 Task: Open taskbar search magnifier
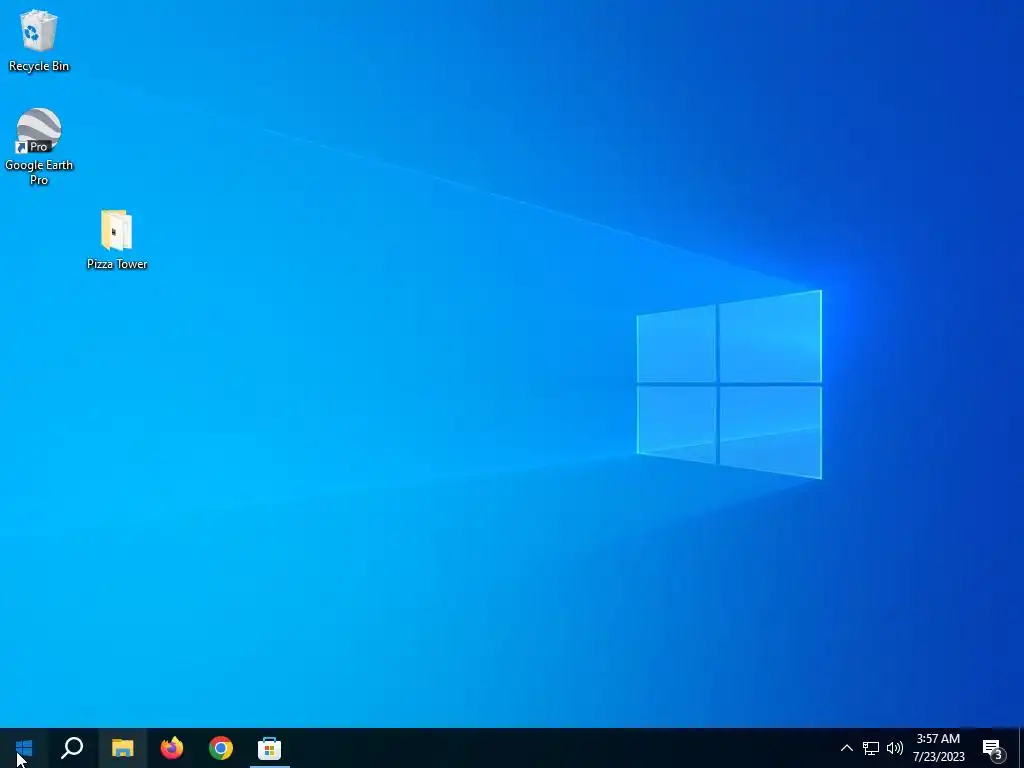click(x=72, y=748)
